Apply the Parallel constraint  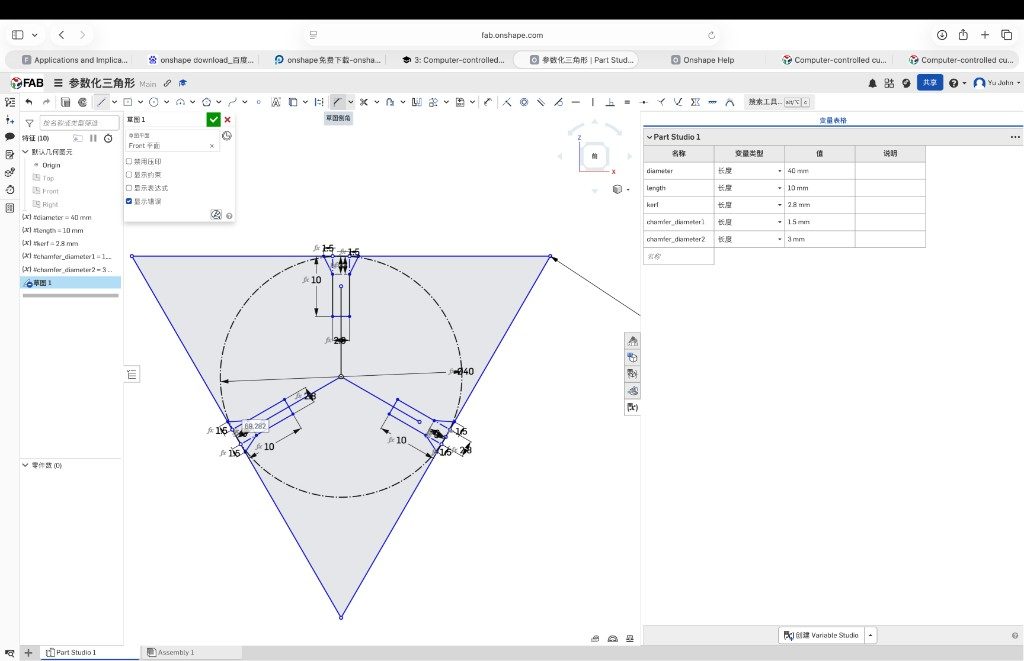[541, 102]
